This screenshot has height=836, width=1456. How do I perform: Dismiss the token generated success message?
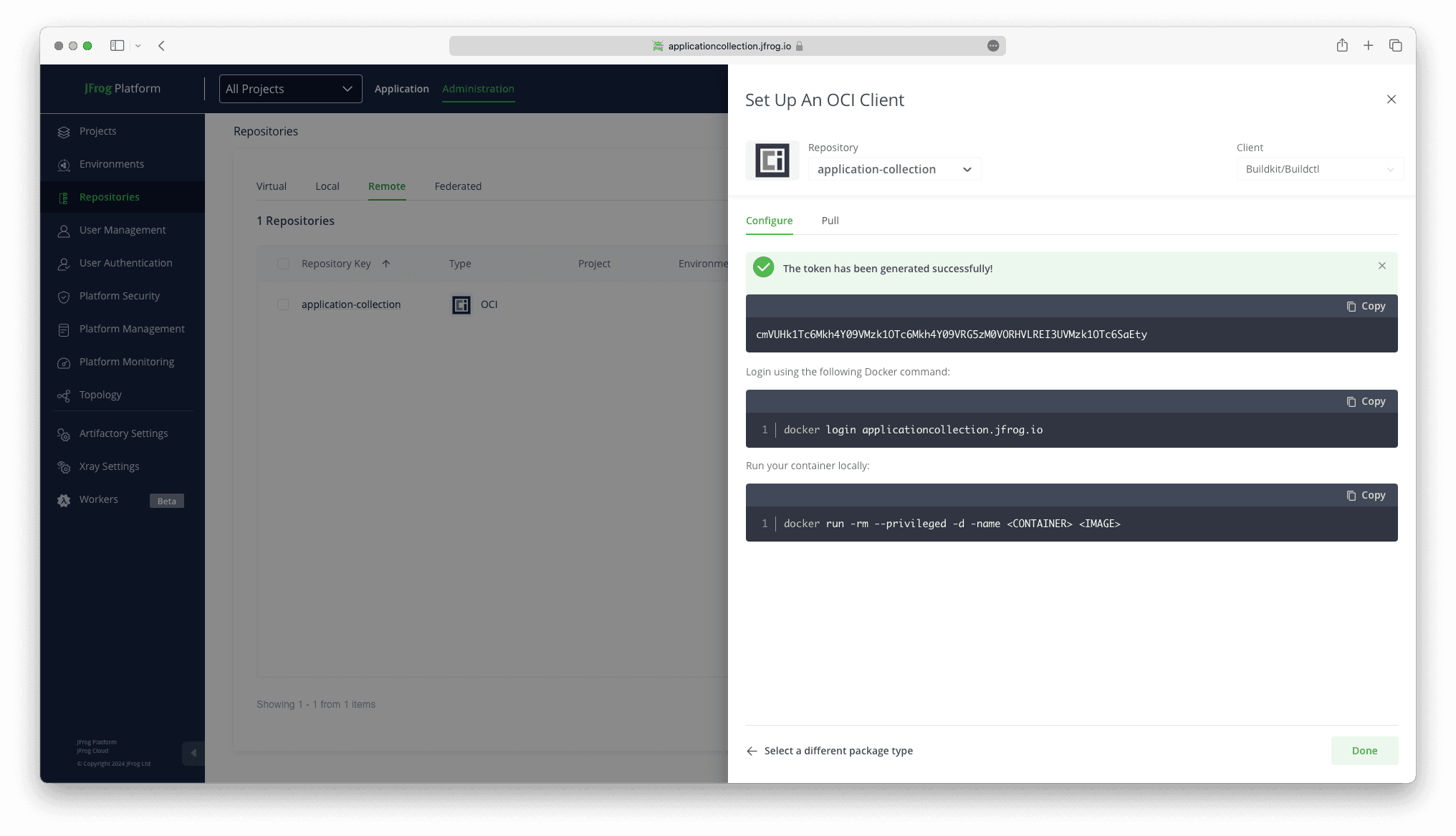(1381, 265)
